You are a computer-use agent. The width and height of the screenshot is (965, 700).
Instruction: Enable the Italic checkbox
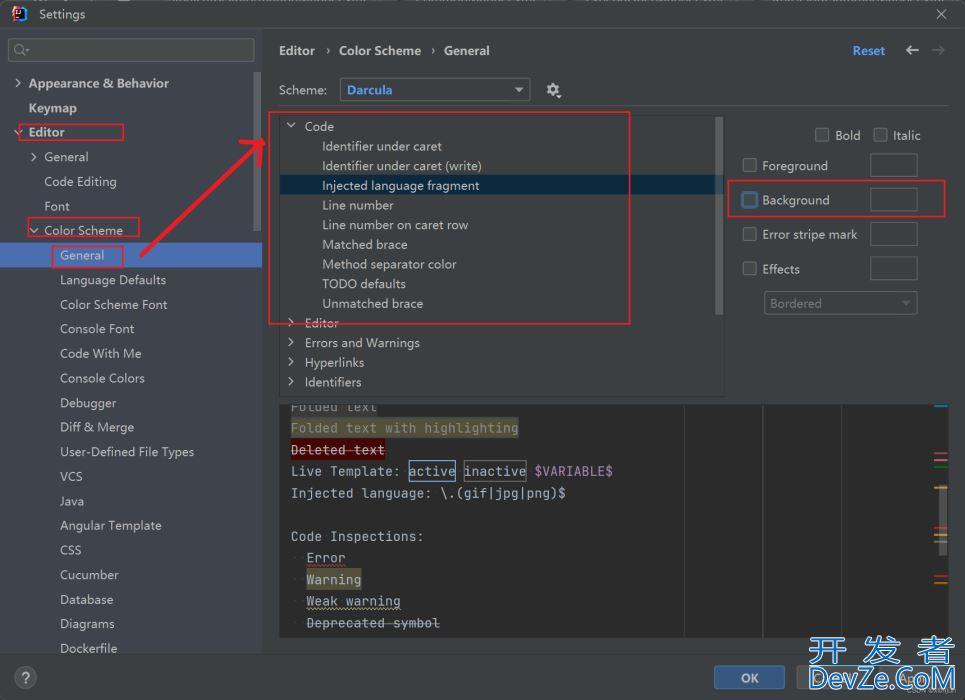(x=880, y=135)
